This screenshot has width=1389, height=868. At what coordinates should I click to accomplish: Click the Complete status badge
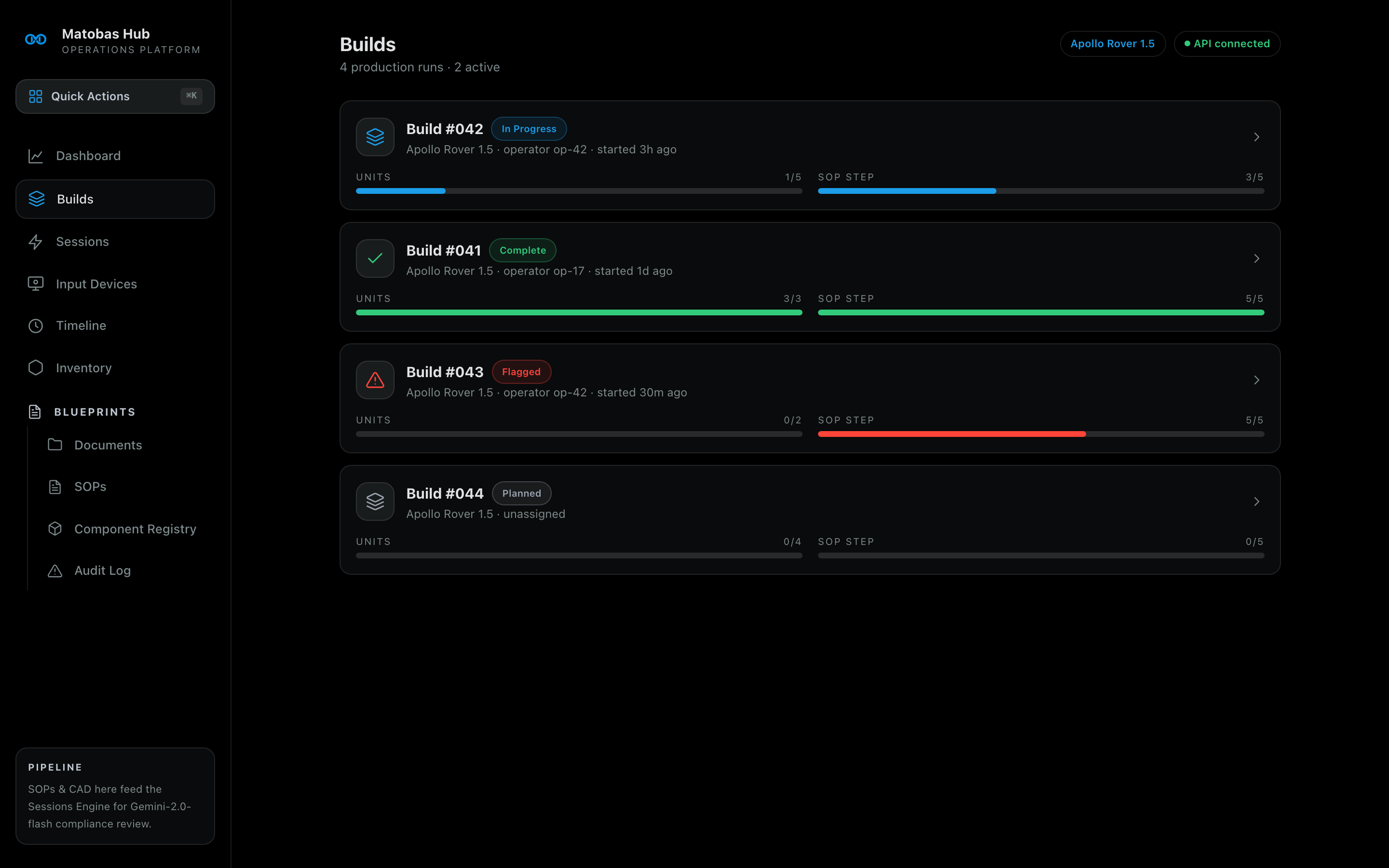click(522, 250)
